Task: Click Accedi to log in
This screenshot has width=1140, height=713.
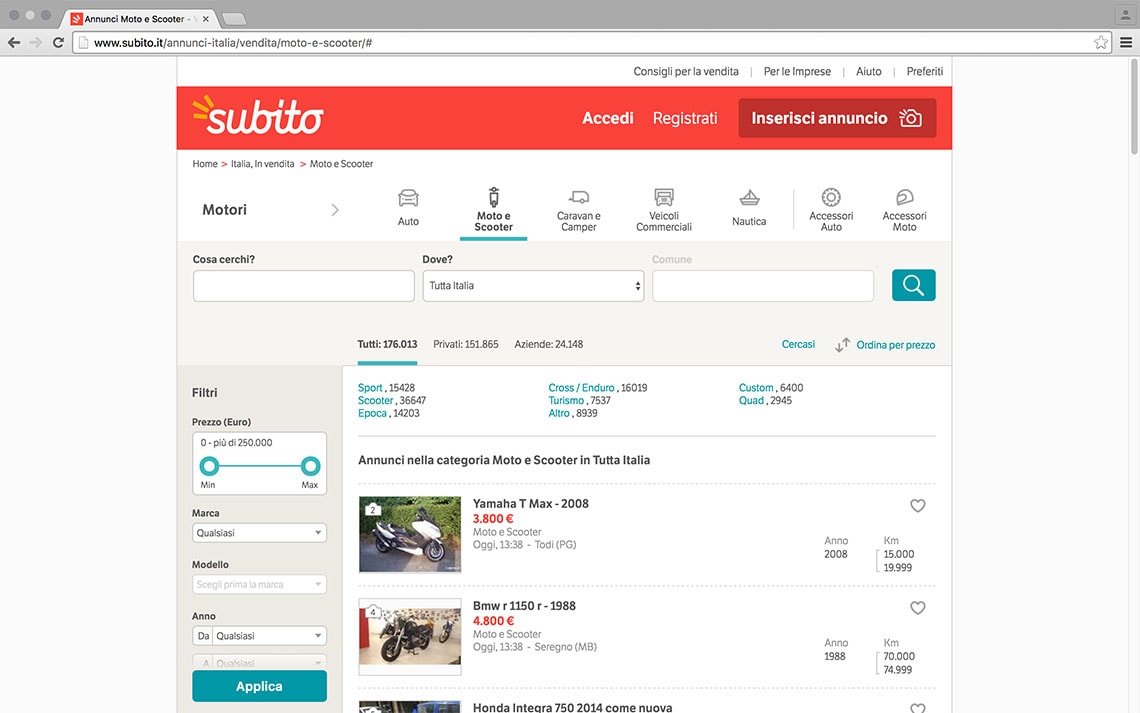Action: pyautogui.click(x=608, y=118)
